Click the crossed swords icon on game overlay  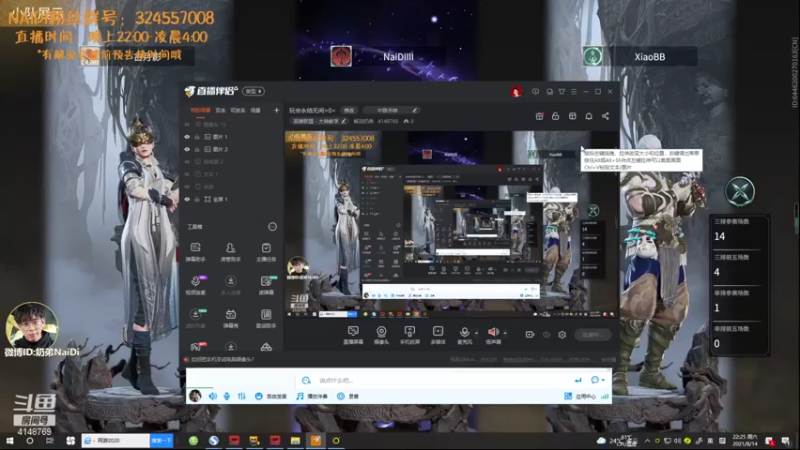(x=740, y=192)
